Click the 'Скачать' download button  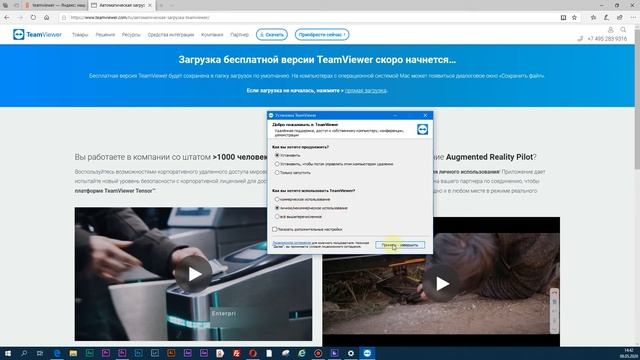[x=272, y=35]
